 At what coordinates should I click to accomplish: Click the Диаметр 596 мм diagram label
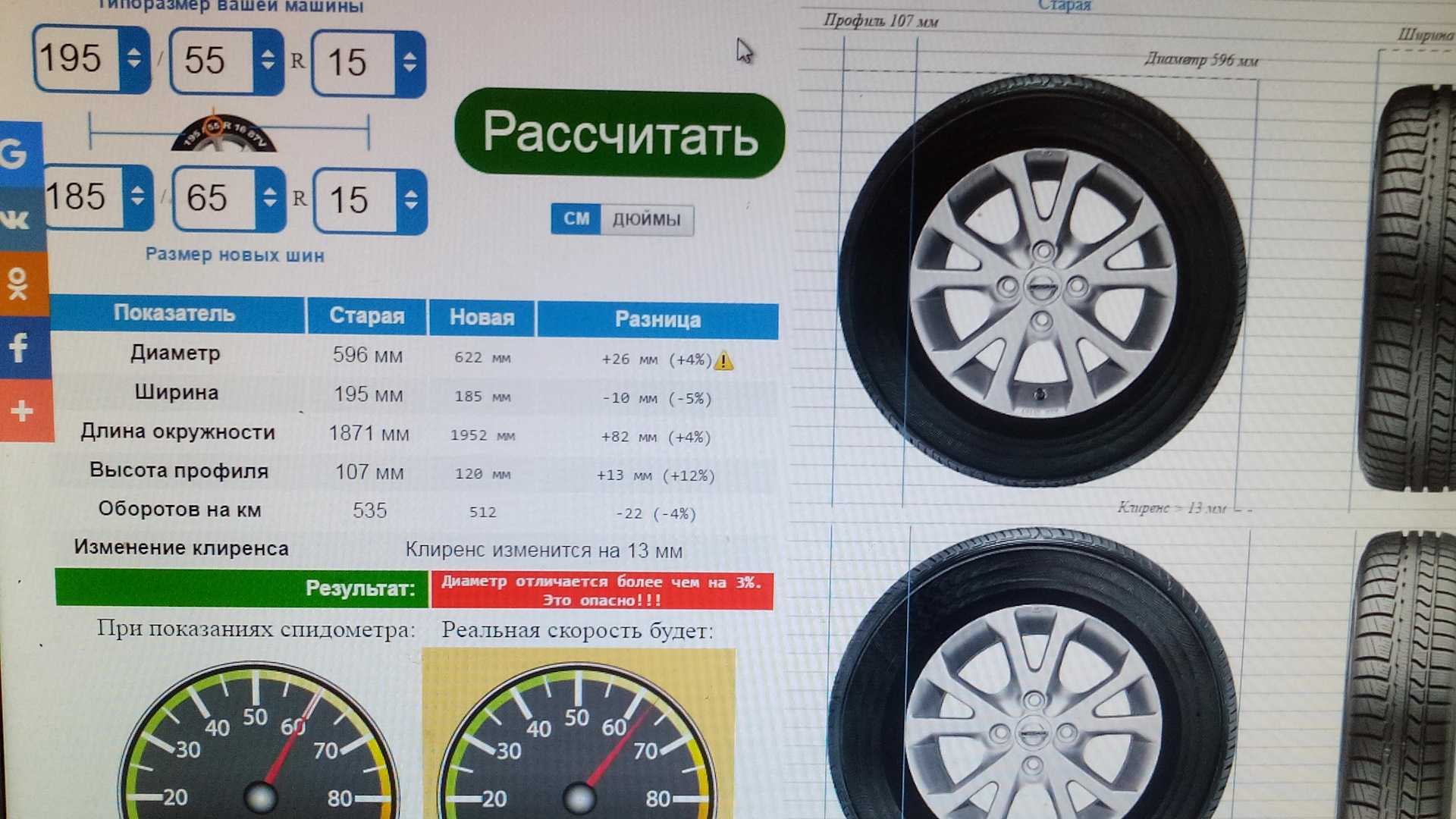click(x=1201, y=60)
